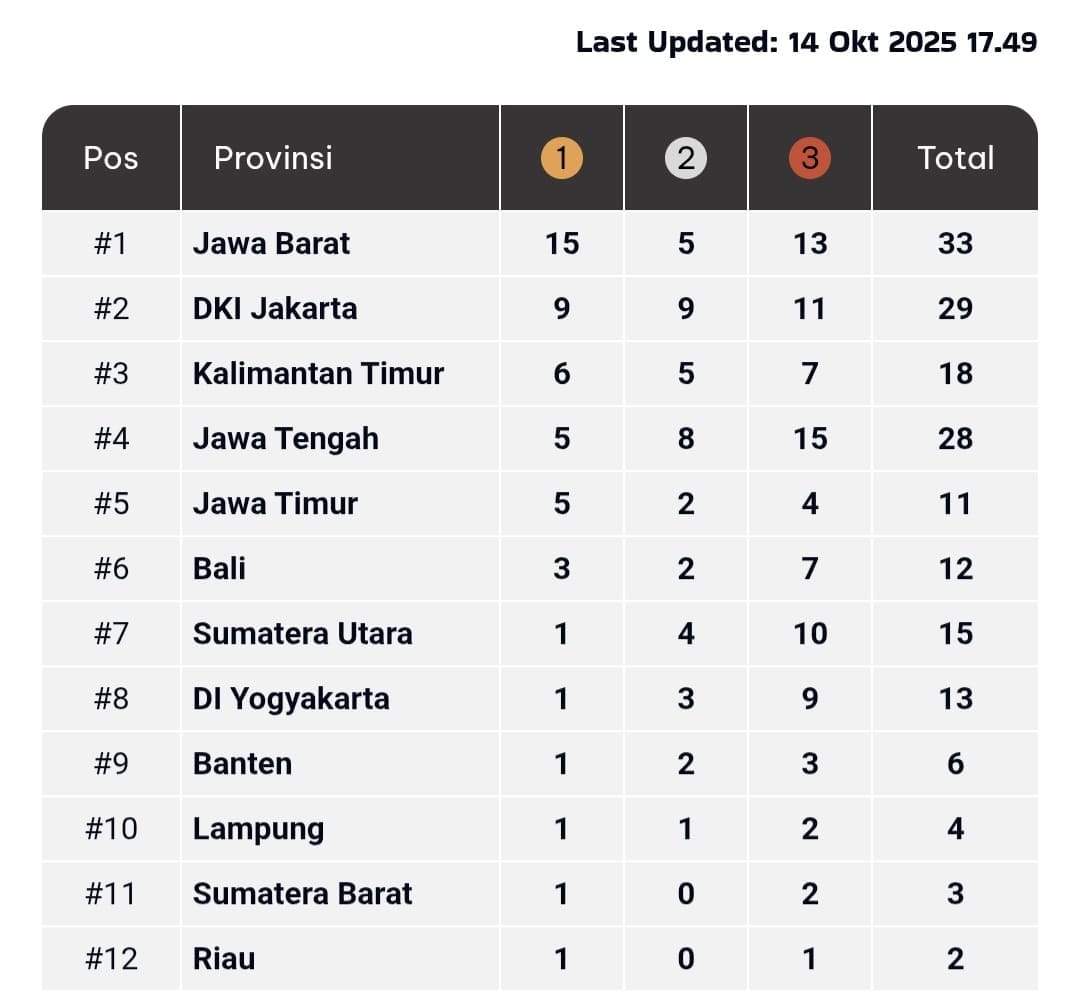
Task: Click Jawa Barat's total of 33
Action: pyautogui.click(x=955, y=243)
